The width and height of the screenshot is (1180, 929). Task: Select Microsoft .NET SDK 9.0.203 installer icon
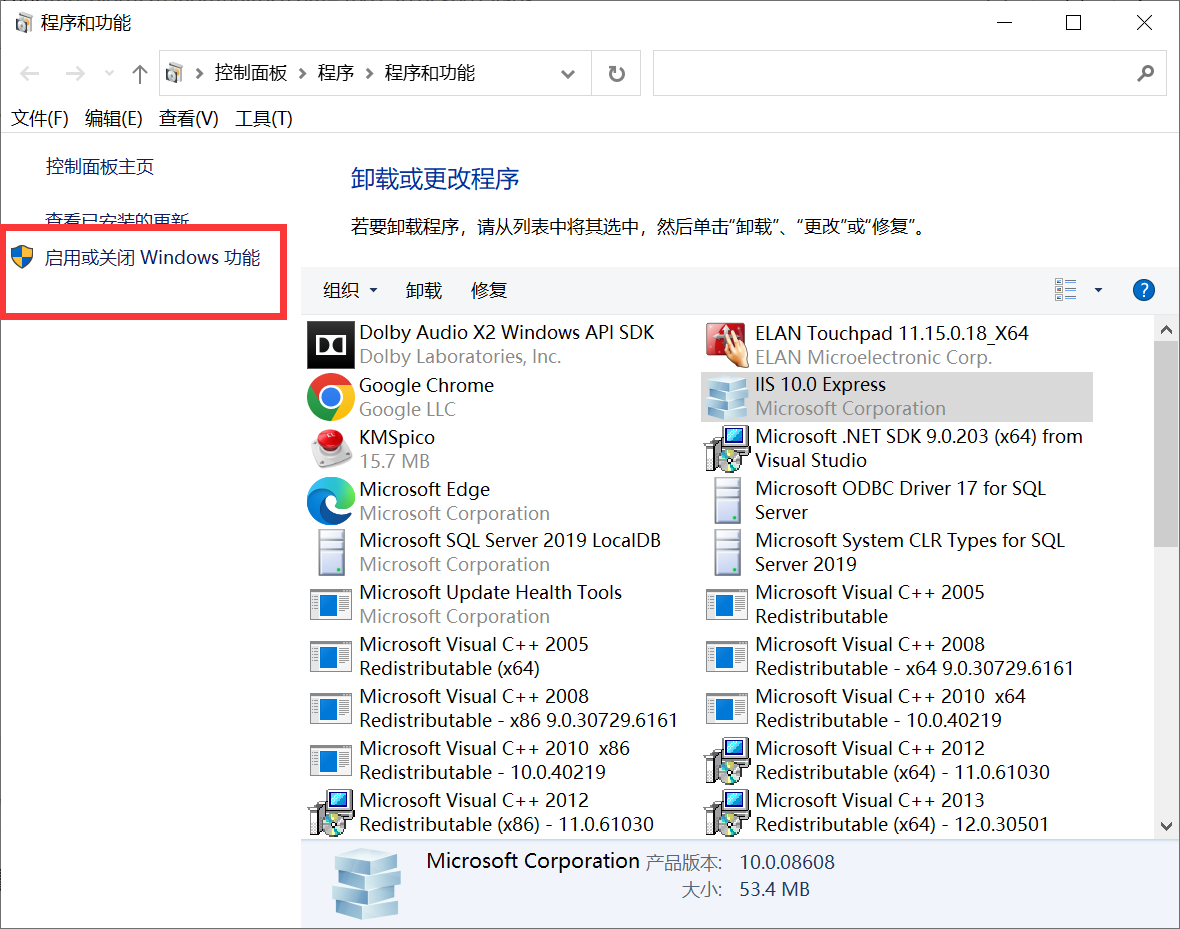coord(726,449)
